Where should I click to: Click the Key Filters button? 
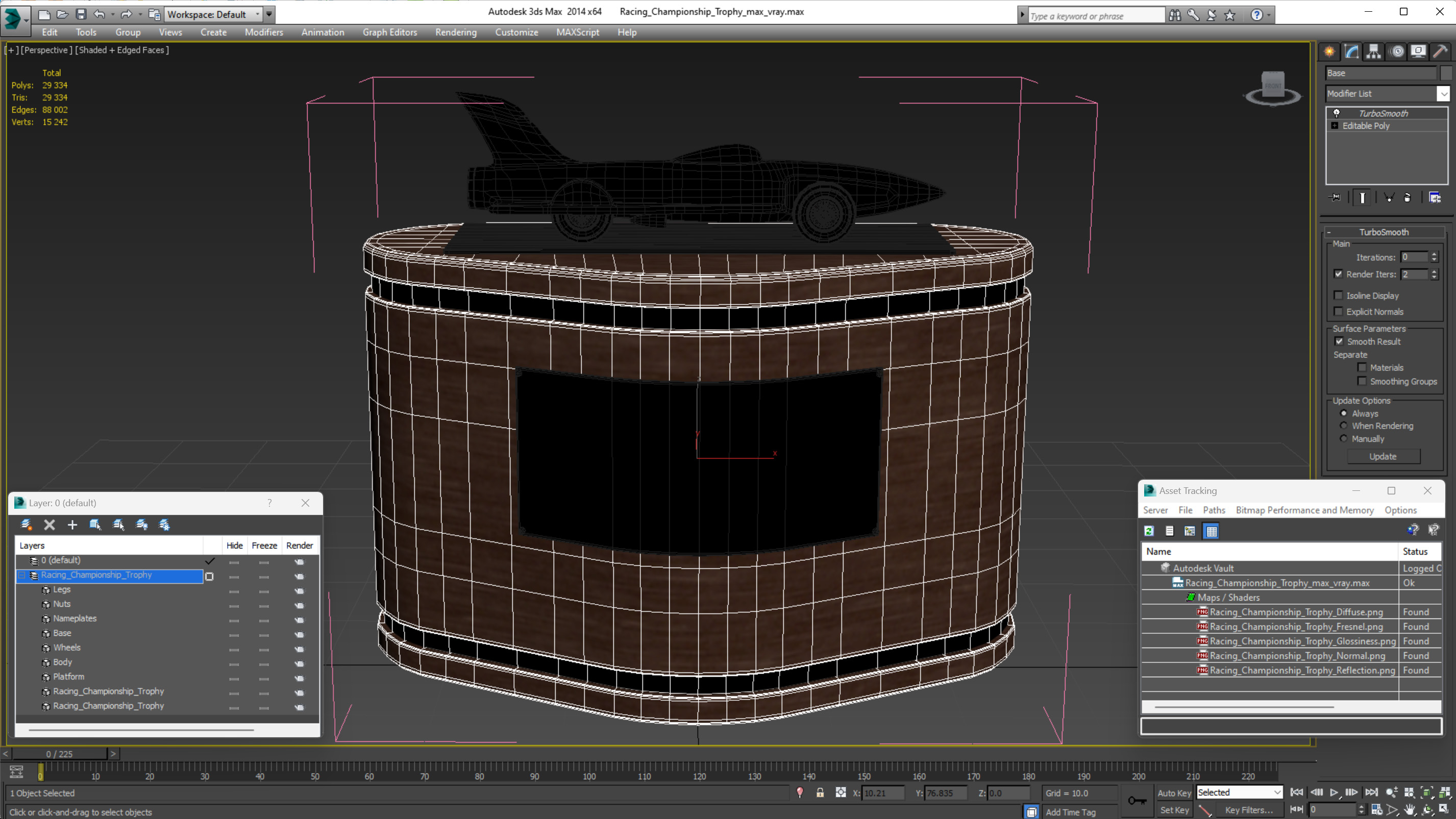[x=1248, y=810]
